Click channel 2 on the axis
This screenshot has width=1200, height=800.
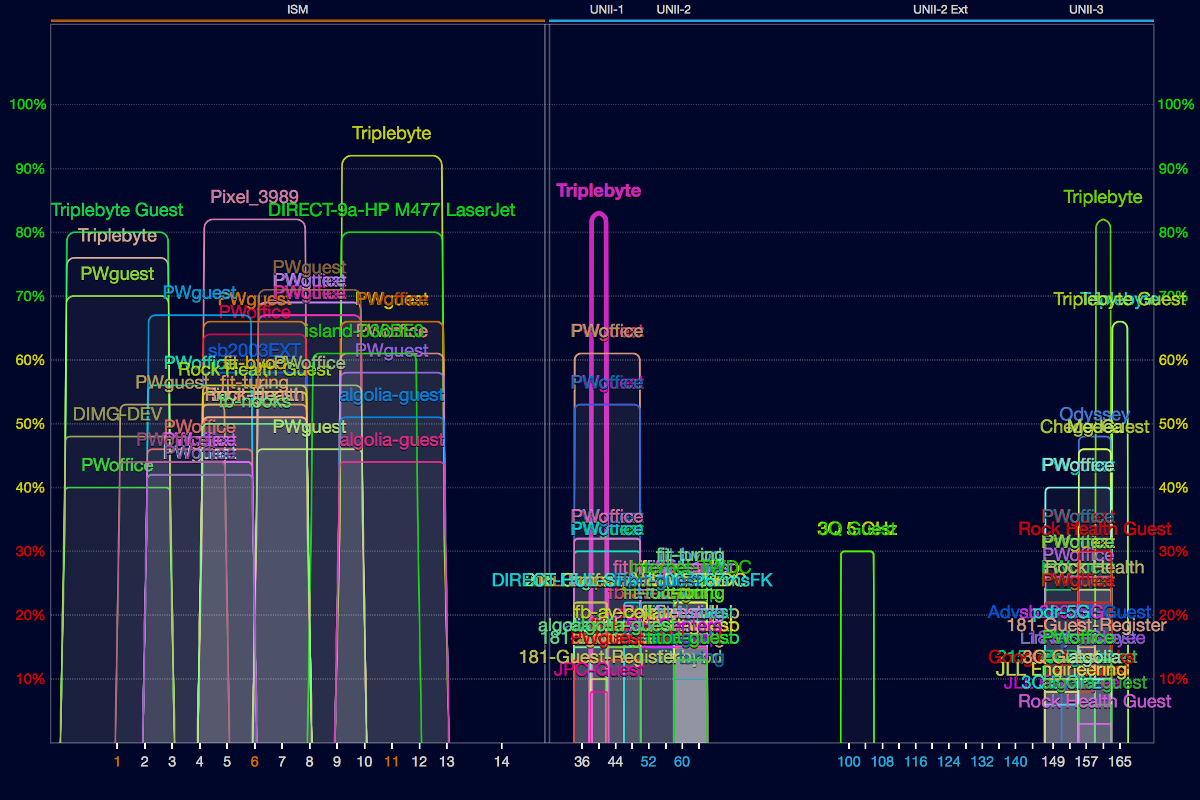pos(144,762)
